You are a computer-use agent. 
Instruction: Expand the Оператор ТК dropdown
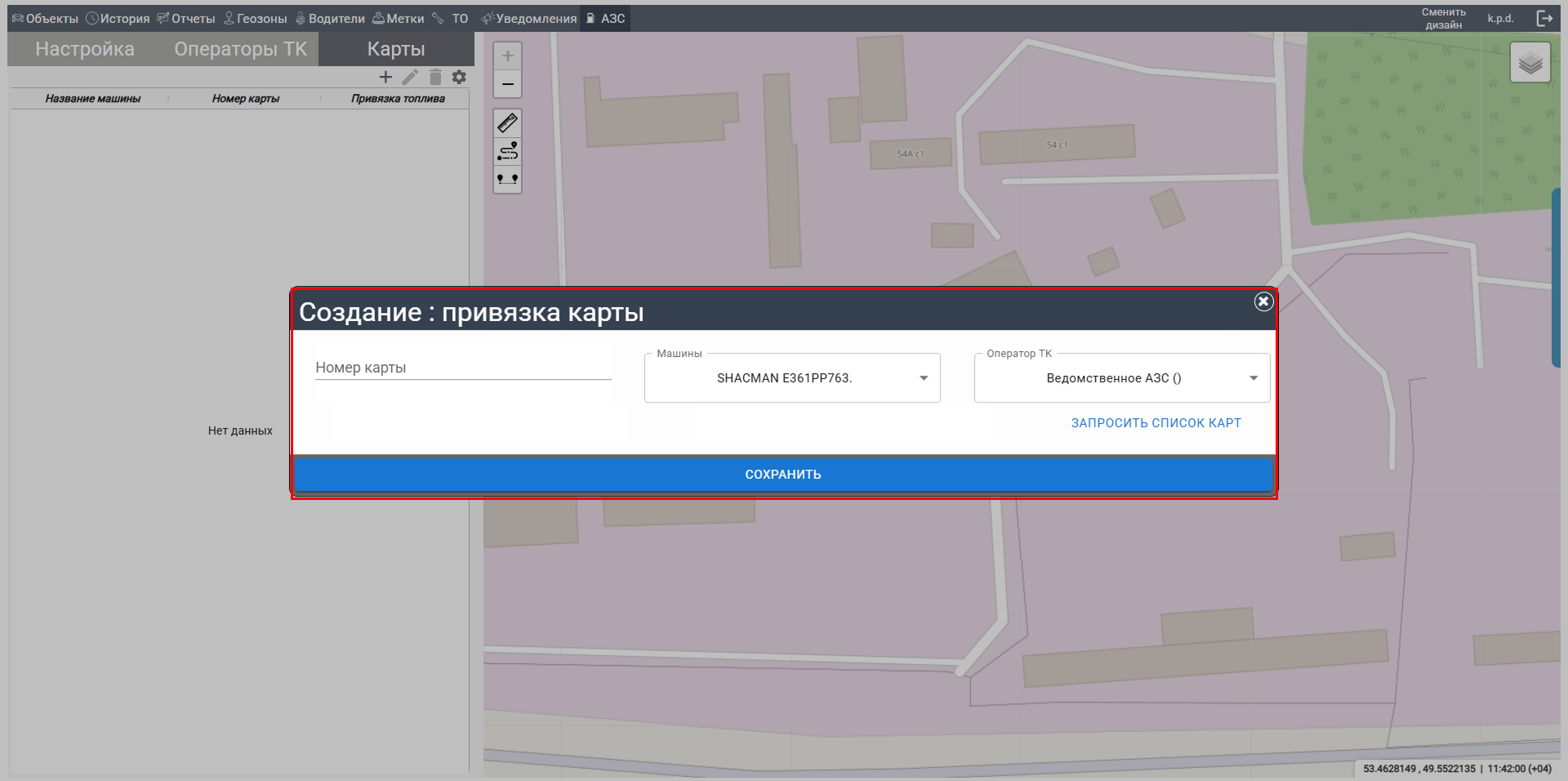1253,378
